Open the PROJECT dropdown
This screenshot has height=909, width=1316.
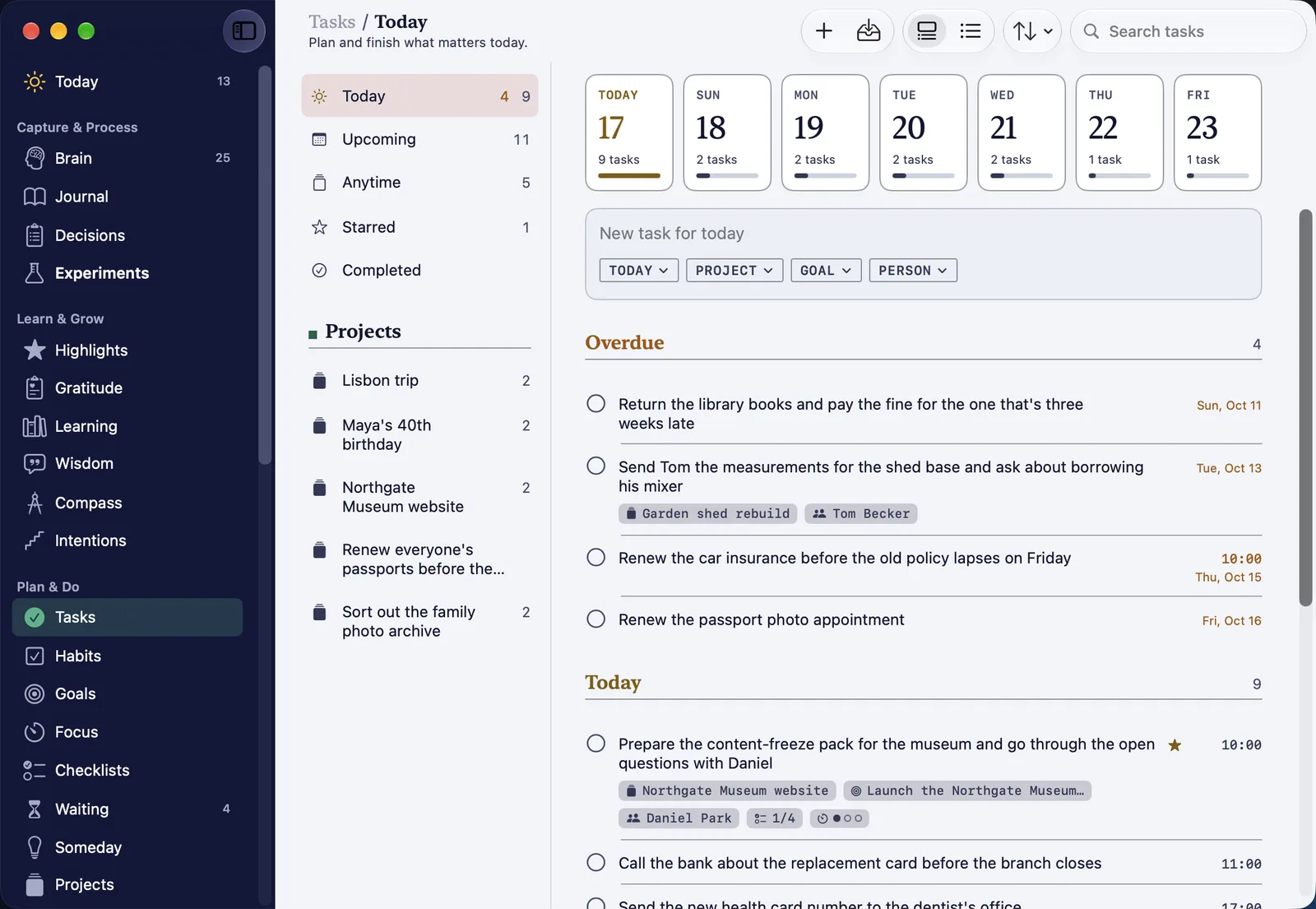734,271
